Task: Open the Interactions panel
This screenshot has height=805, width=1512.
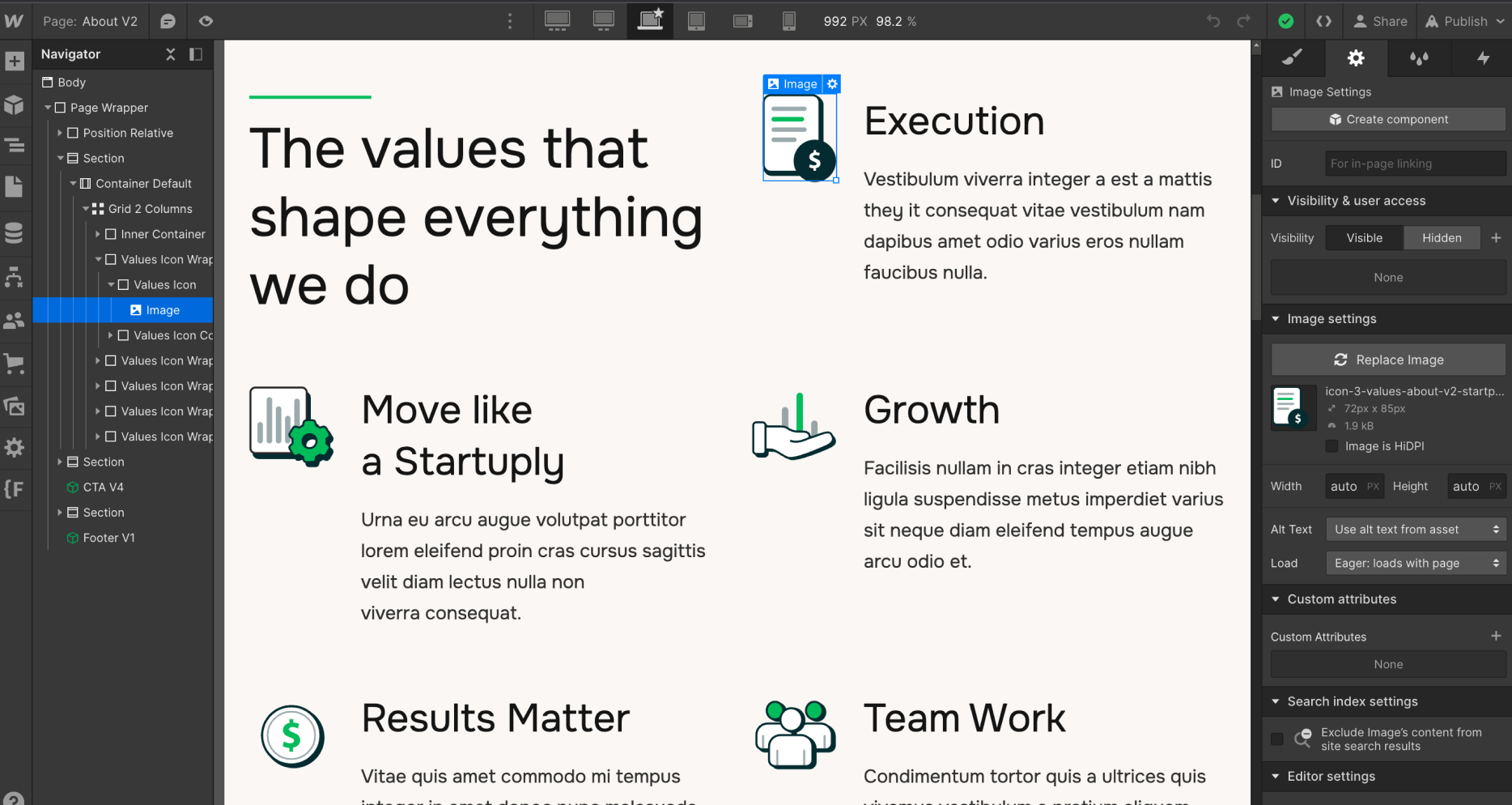Action: 1484,58
